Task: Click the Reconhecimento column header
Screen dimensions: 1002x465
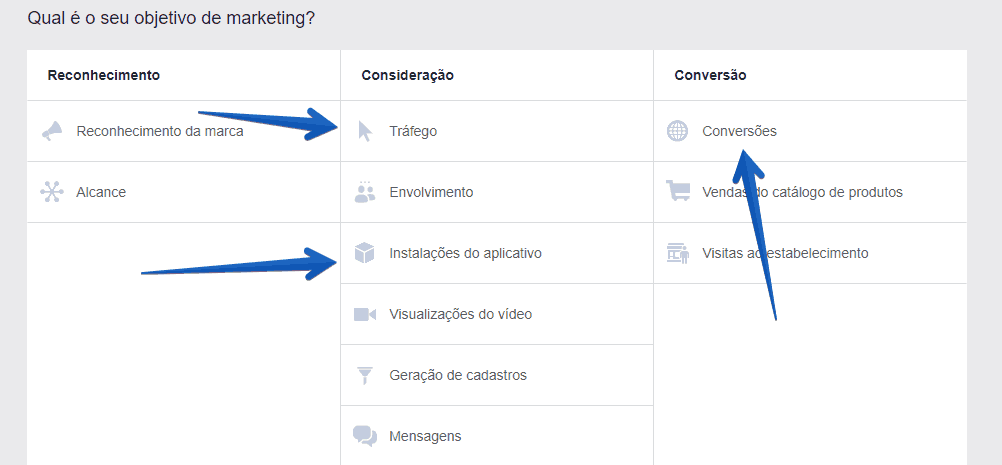Action: [x=104, y=75]
